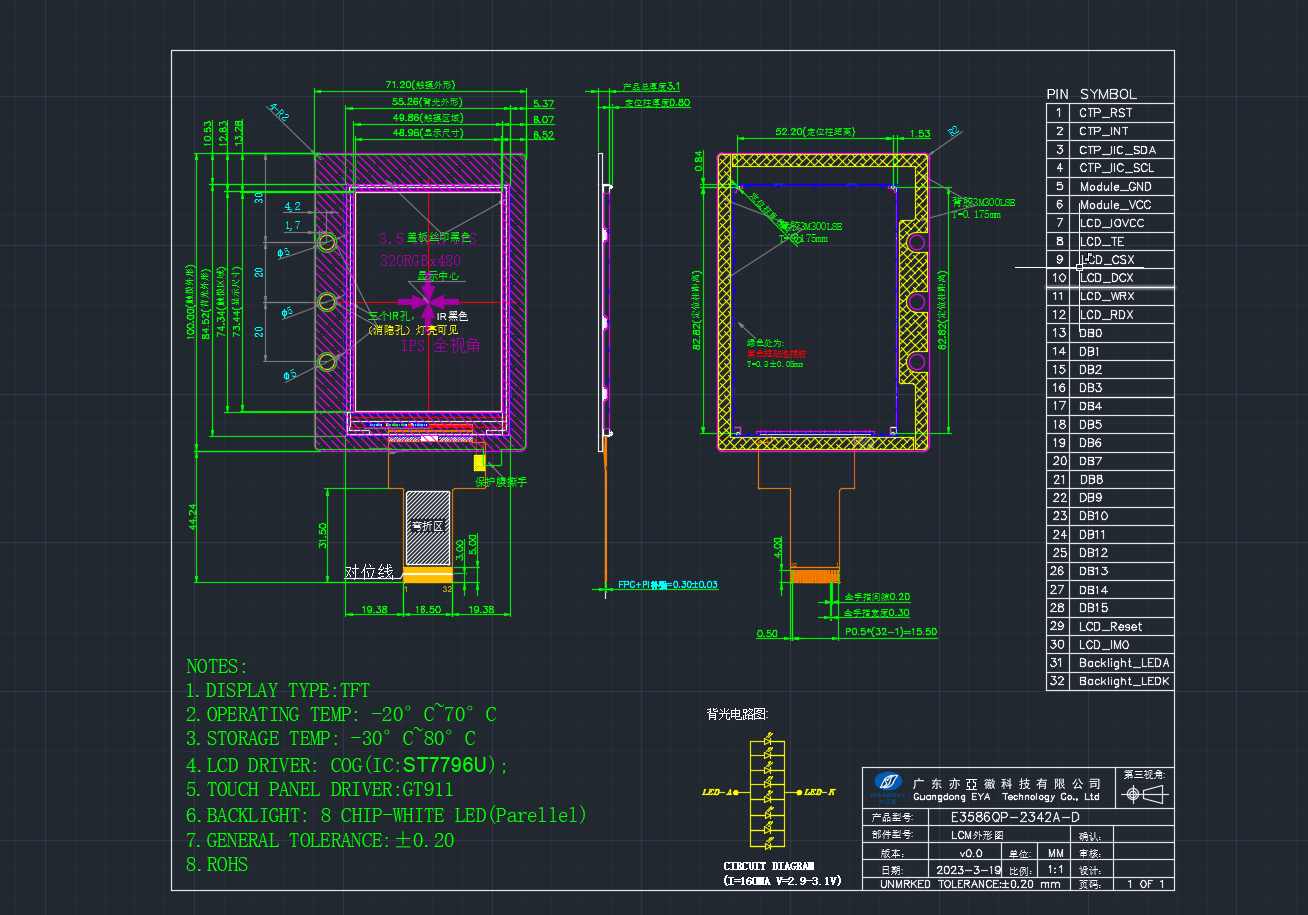Click the 1 OF 1 page cell
Viewport: 1308px width, 915px height.
(x=1144, y=884)
